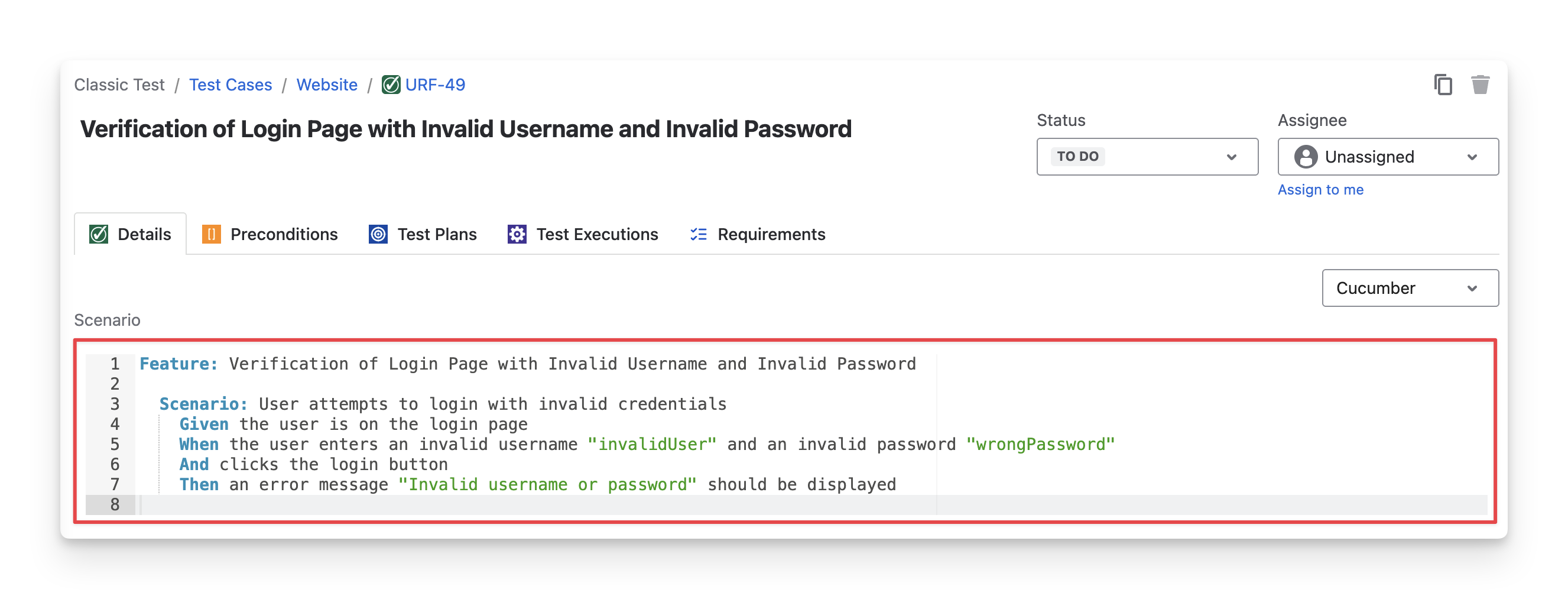Expand the Assignee dropdown chevron
Image resolution: width=1568 pixels, height=599 pixels.
point(1472,157)
